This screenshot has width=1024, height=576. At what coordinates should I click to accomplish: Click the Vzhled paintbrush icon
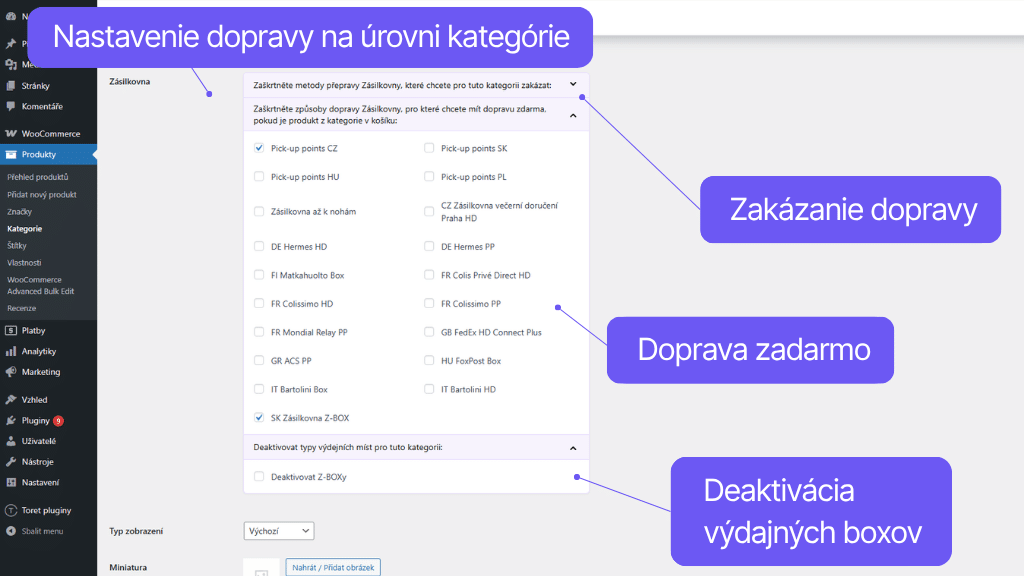coord(10,400)
